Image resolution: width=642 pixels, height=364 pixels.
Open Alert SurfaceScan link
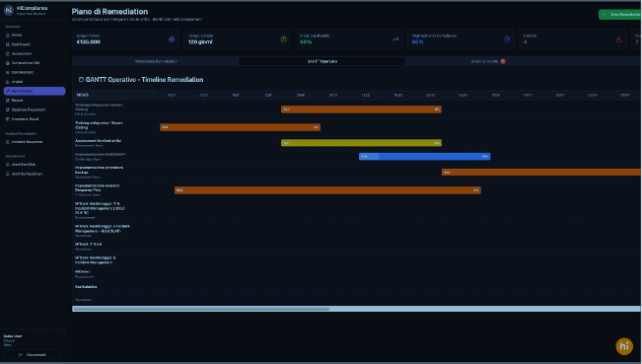(34, 174)
